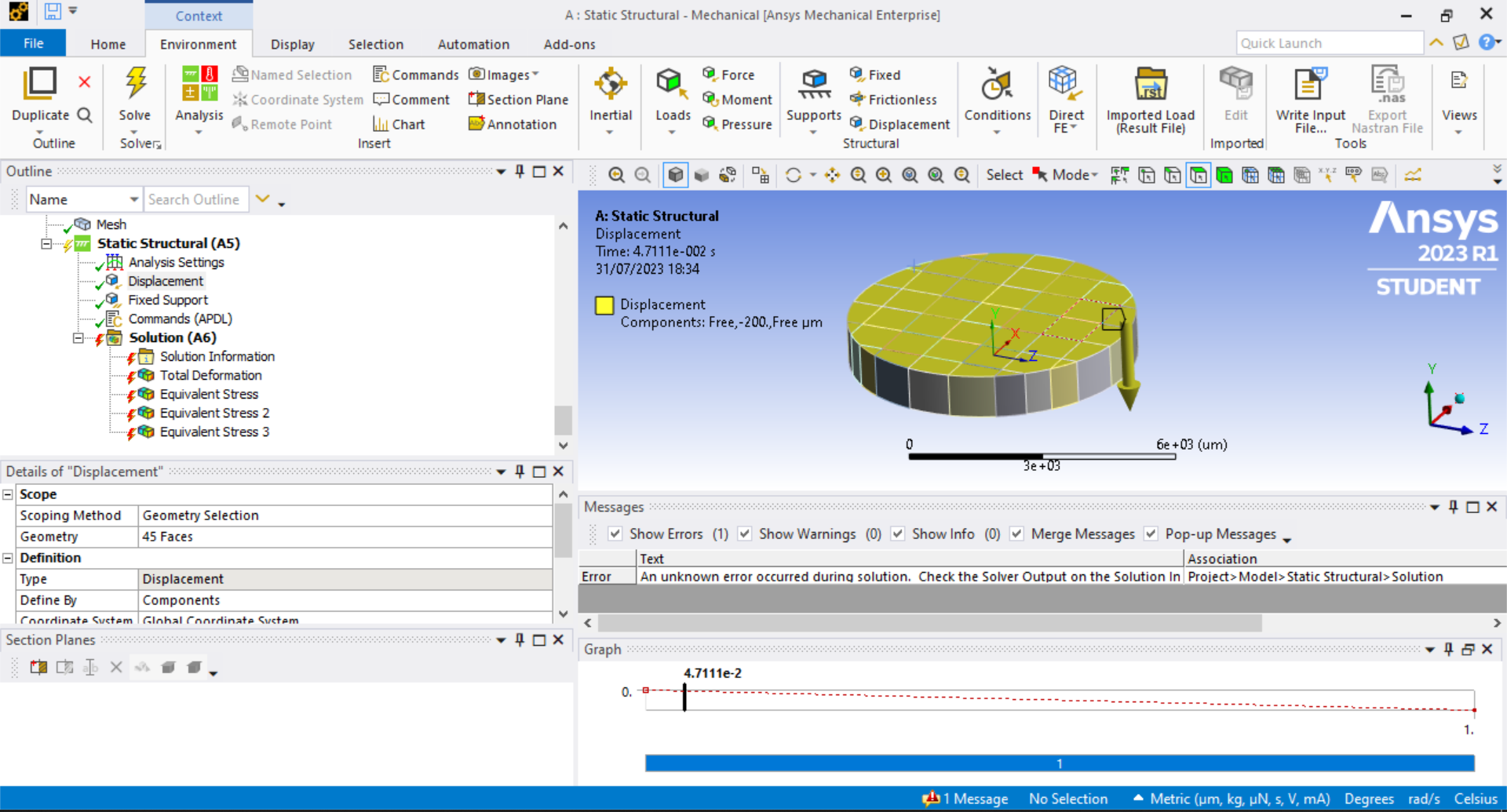Select Fixed Support in the outline
This screenshot has height=812, width=1507.
[x=168, y=300]
